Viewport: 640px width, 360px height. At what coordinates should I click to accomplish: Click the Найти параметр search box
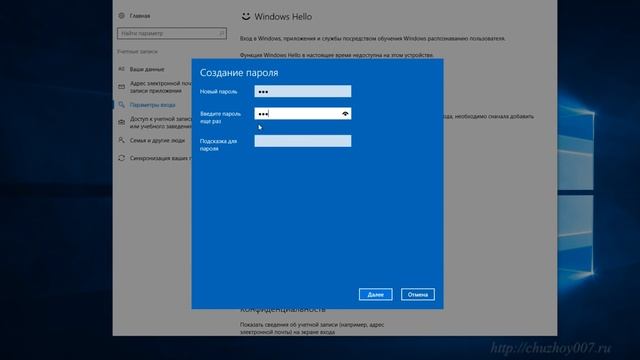[x=171, y=33]
